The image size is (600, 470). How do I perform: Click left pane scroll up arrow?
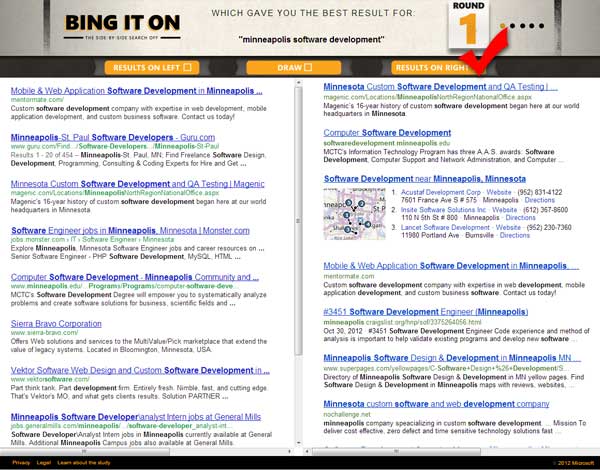(x=298, y=82)
